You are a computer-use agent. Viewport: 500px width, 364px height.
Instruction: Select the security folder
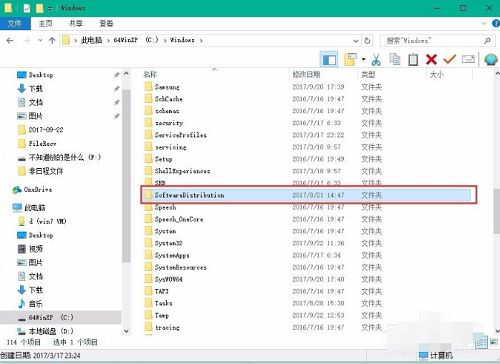click(x=169, y=123)
